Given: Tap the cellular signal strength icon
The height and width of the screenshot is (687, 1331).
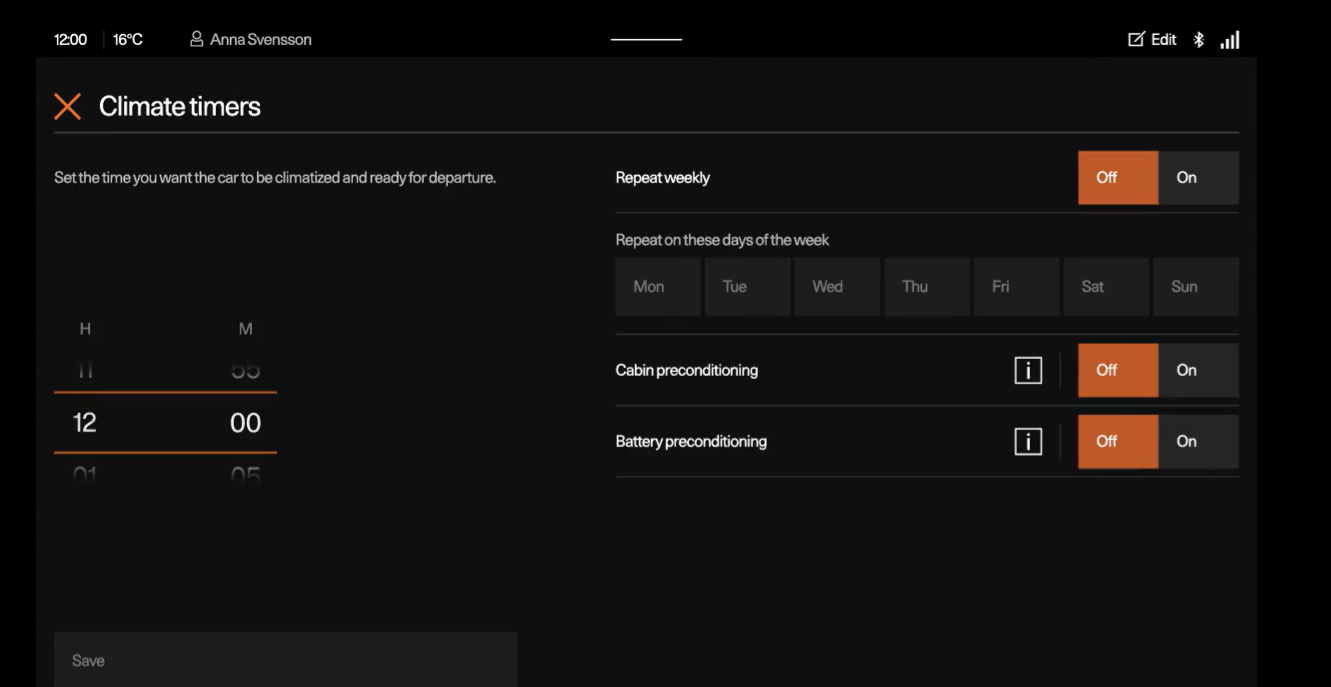Looking at the screenshot, I should click(x=1230, y=40).
